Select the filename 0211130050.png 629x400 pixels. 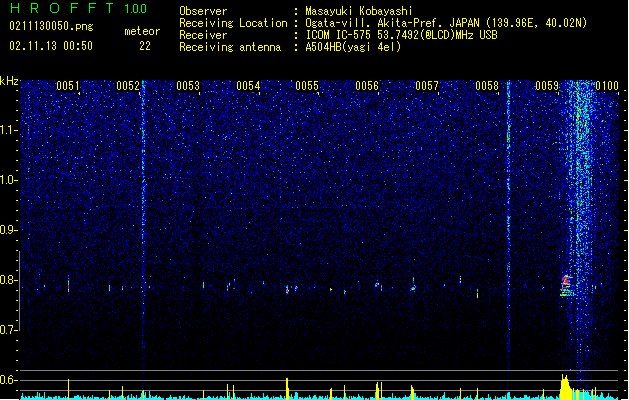pos(51,26)
